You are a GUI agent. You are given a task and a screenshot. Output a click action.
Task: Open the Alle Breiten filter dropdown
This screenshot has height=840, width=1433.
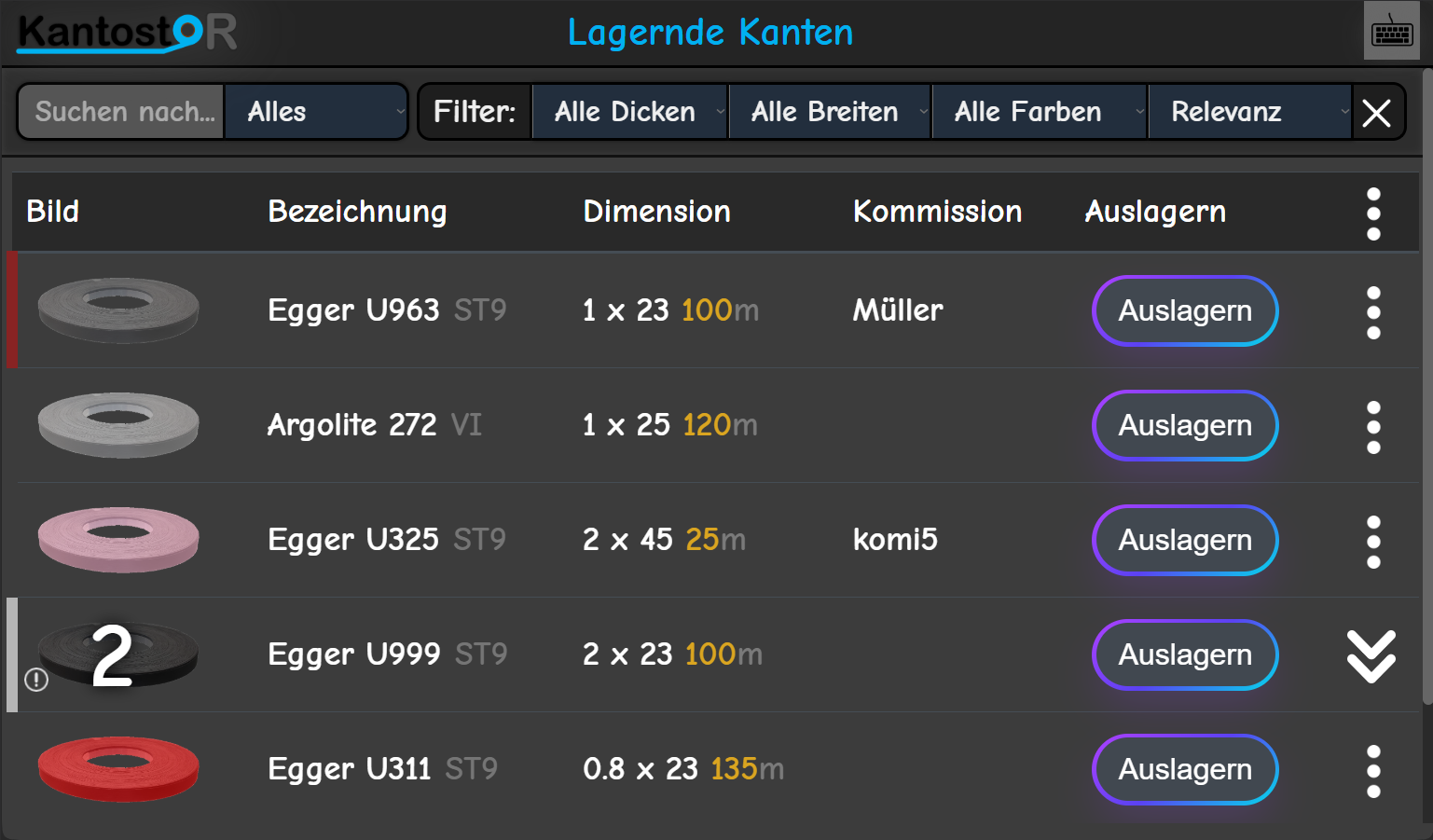(x=828, y=111)
